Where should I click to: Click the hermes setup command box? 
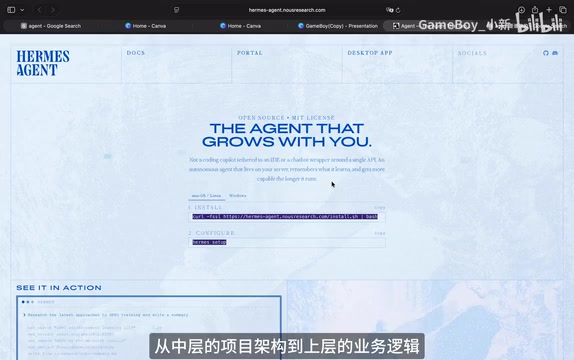tap(287, 242)
